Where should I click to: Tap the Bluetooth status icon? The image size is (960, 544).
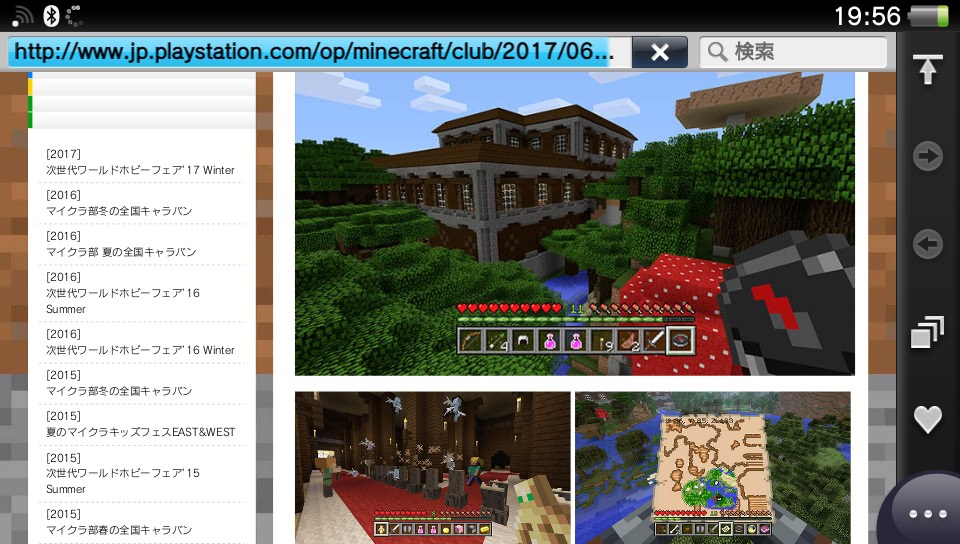pos(51,16)
